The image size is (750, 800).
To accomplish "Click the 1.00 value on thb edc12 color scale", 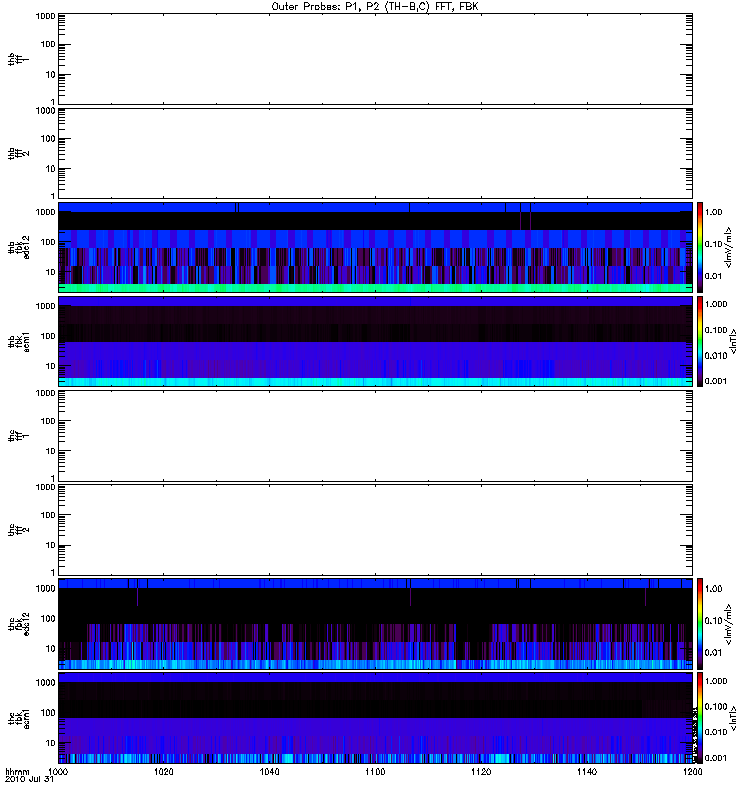I will 713,212.
